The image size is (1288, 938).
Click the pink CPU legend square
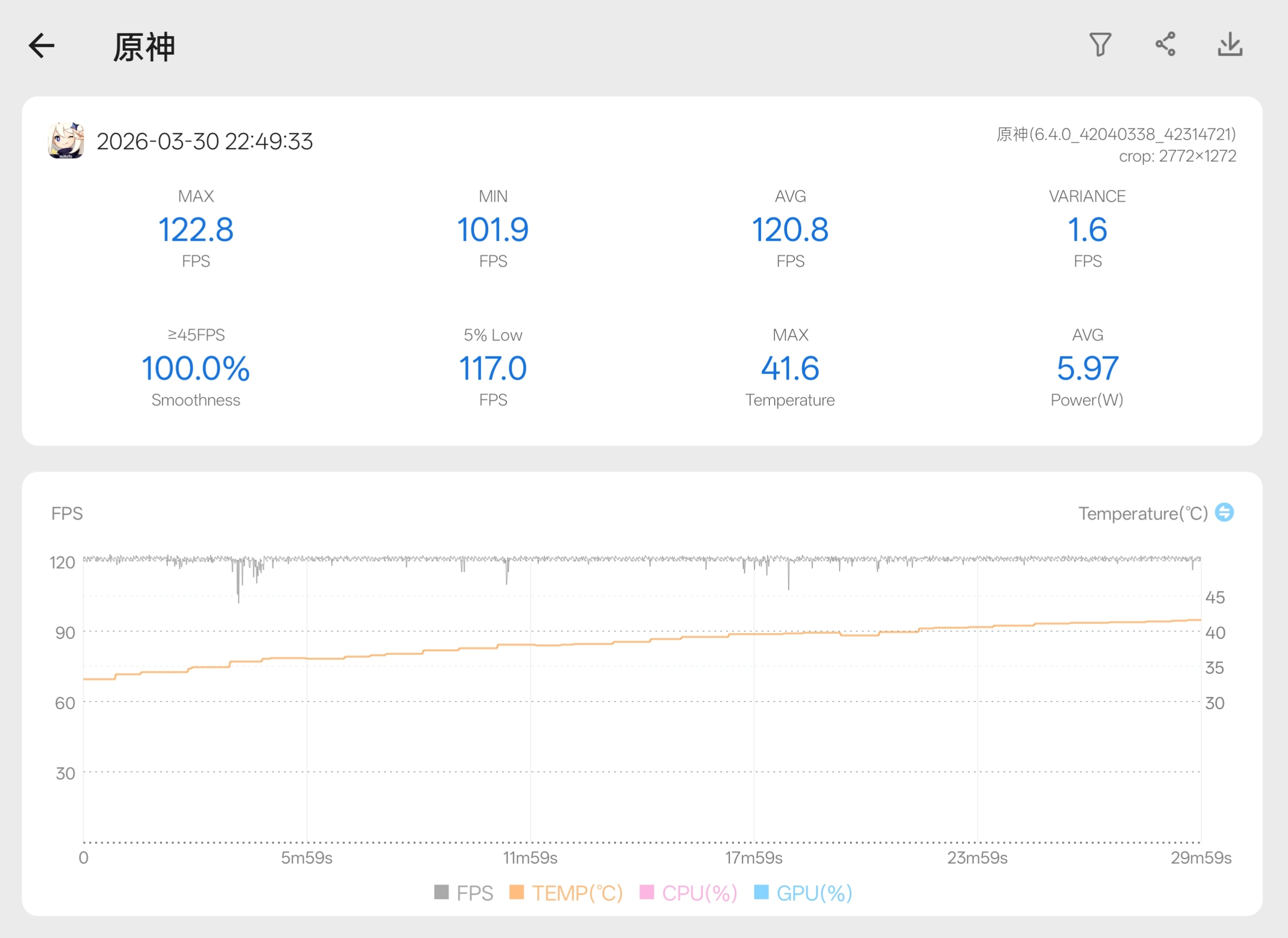[646, 892]
